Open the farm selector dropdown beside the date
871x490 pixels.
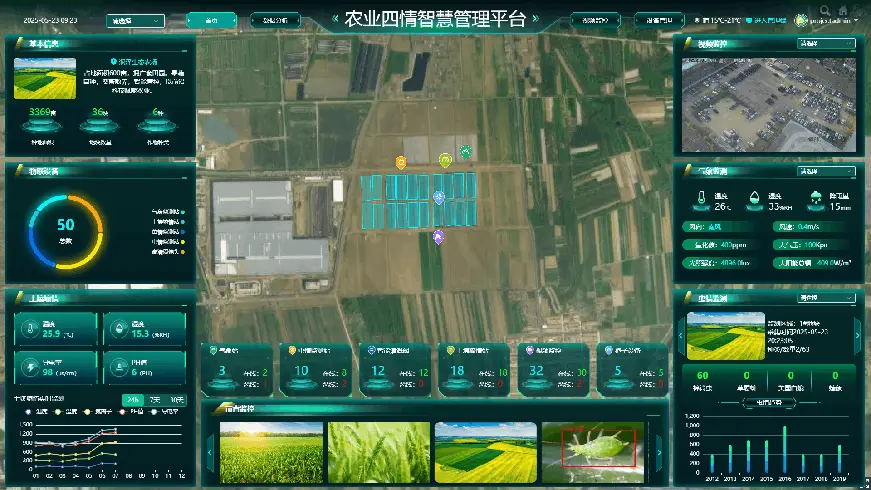135,21
